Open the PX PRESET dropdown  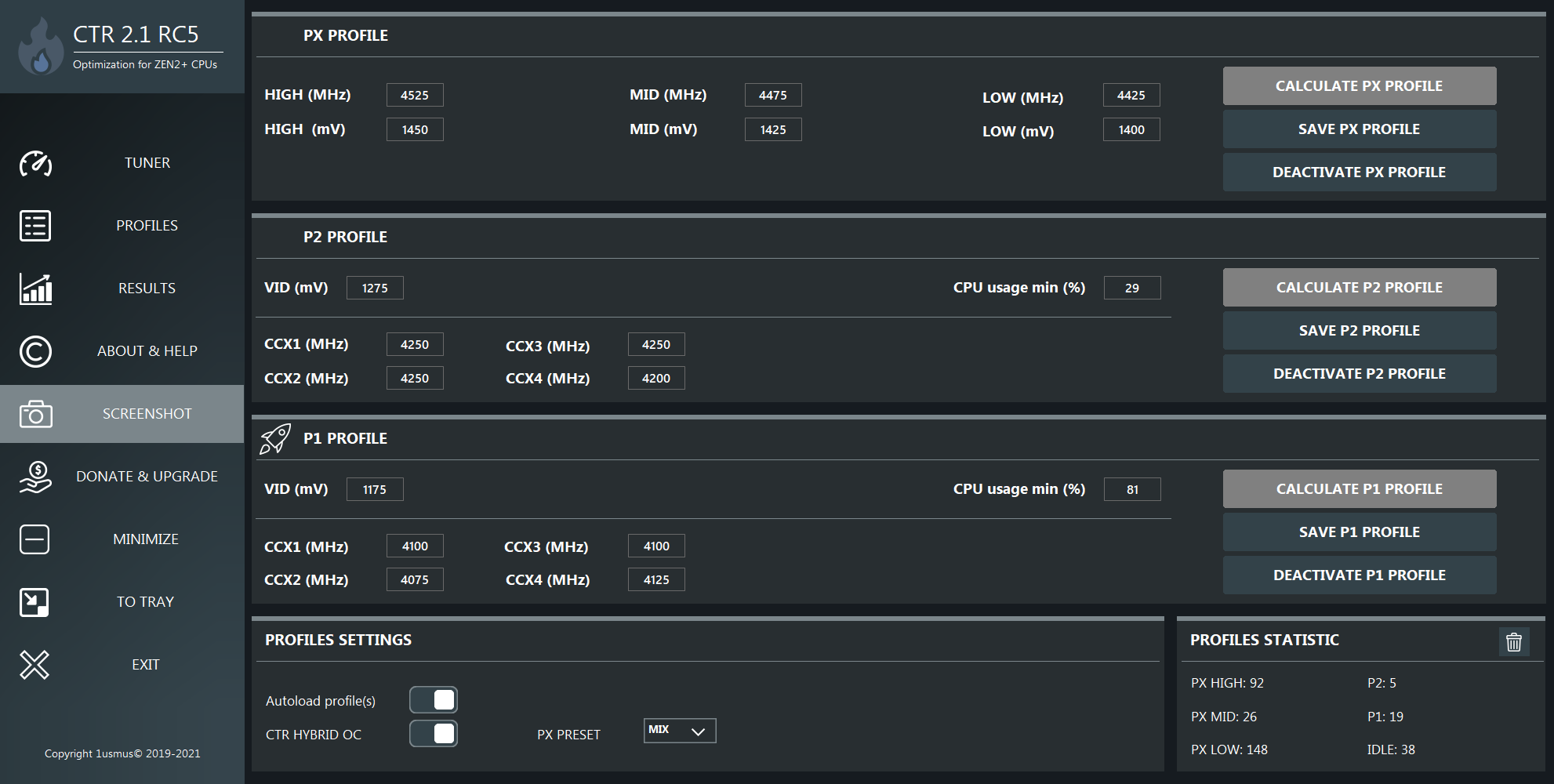(680, 730)
